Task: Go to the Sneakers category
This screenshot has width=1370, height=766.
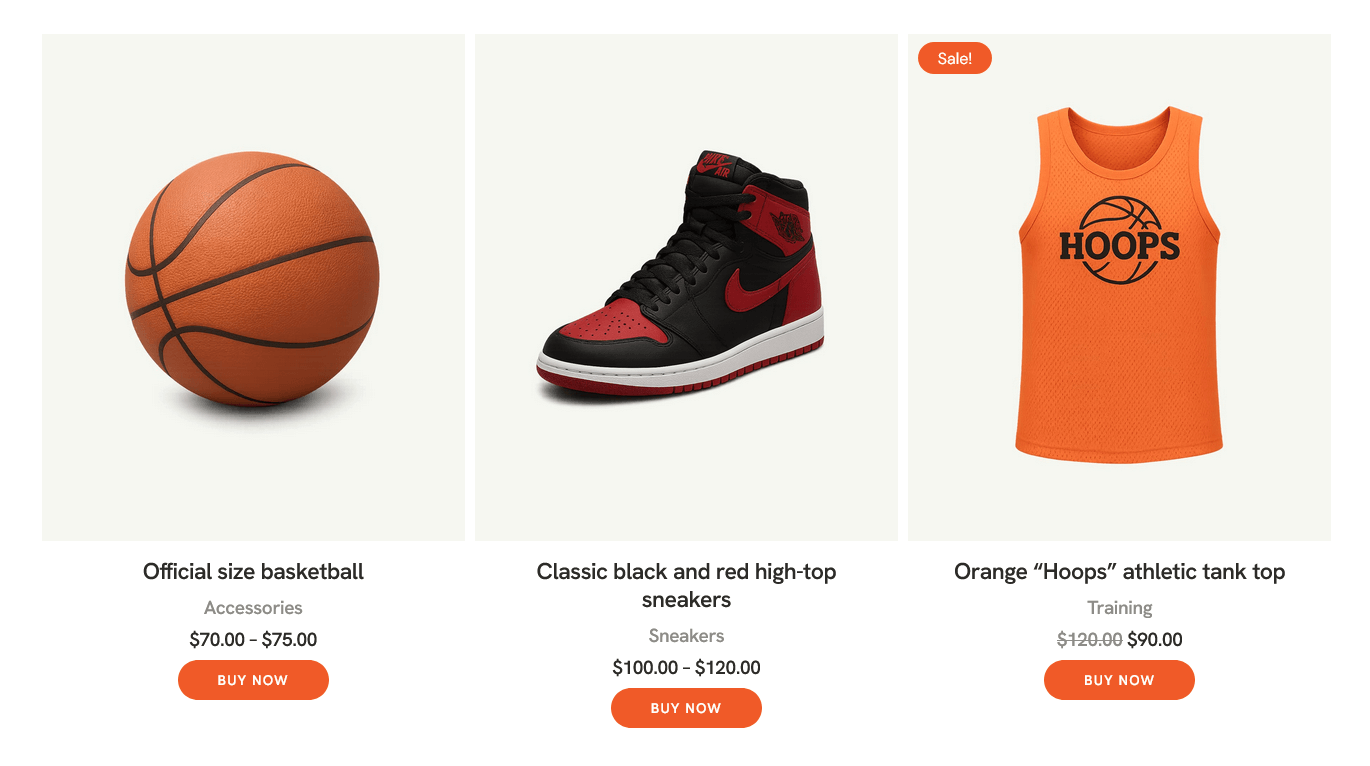Action: tap(686, 636)
